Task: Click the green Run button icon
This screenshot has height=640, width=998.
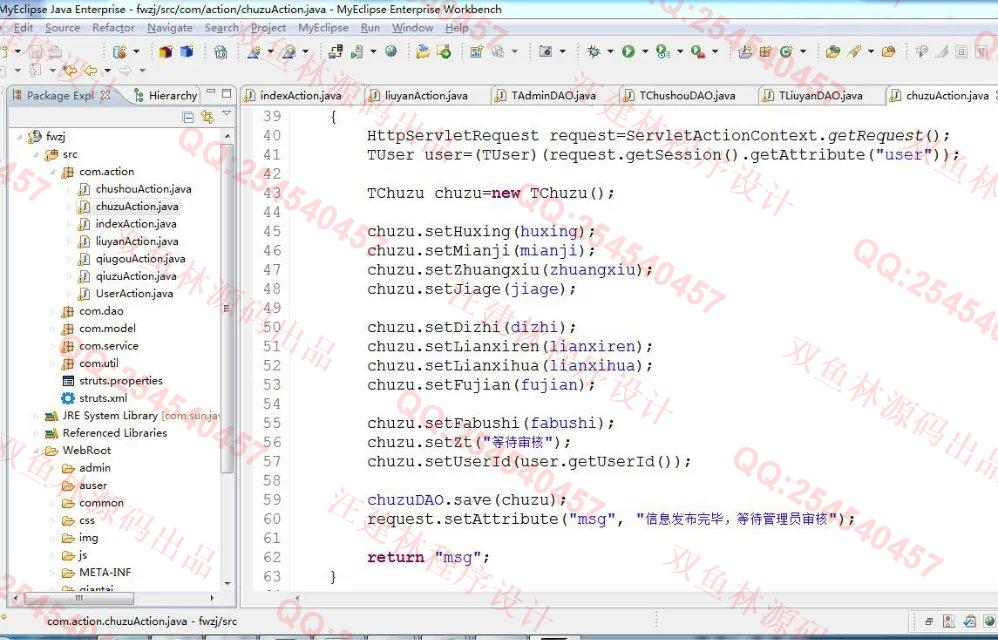Action: coord(628,52)
